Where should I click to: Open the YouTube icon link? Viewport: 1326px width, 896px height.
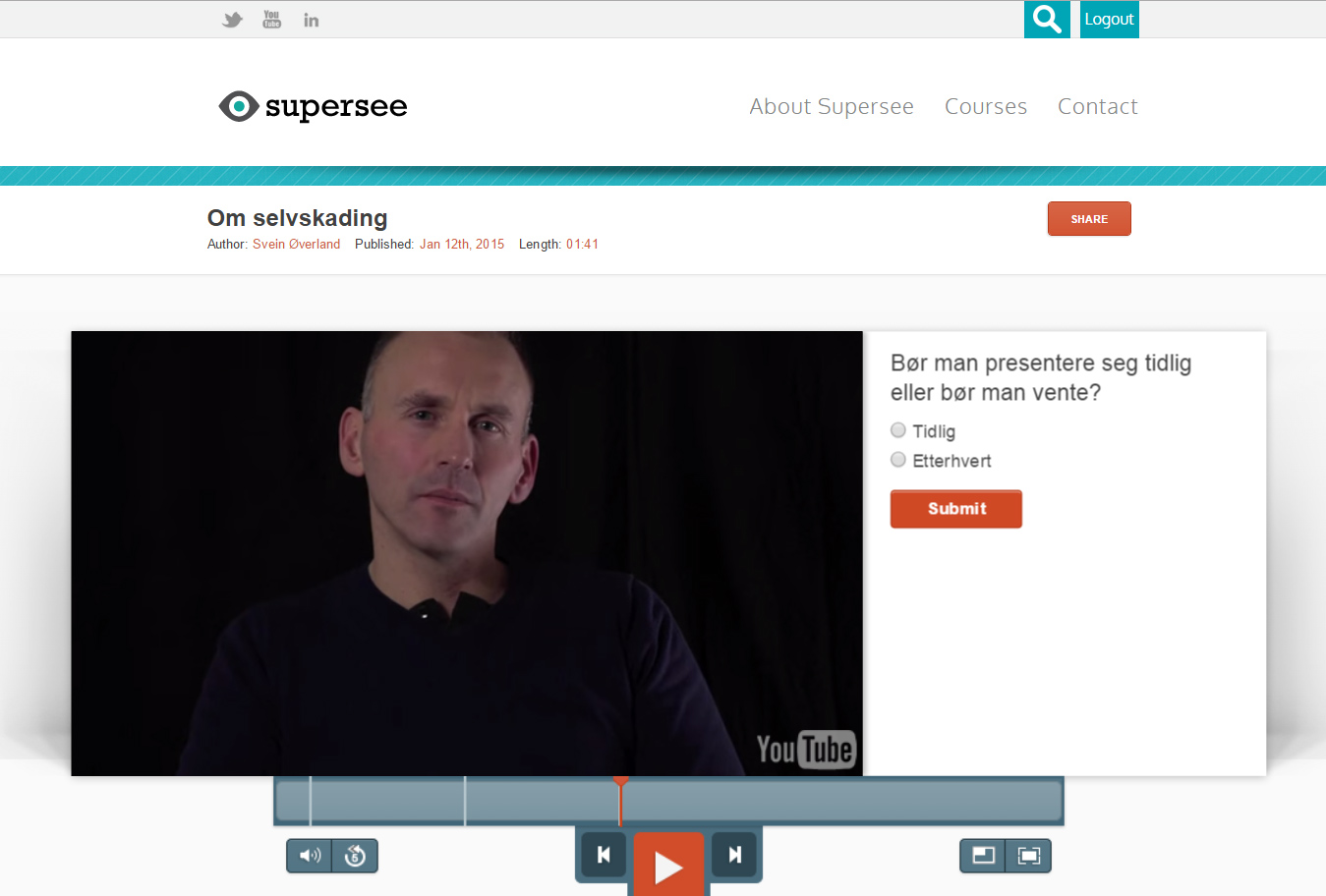pyautogui.click(x=272, y=20)
